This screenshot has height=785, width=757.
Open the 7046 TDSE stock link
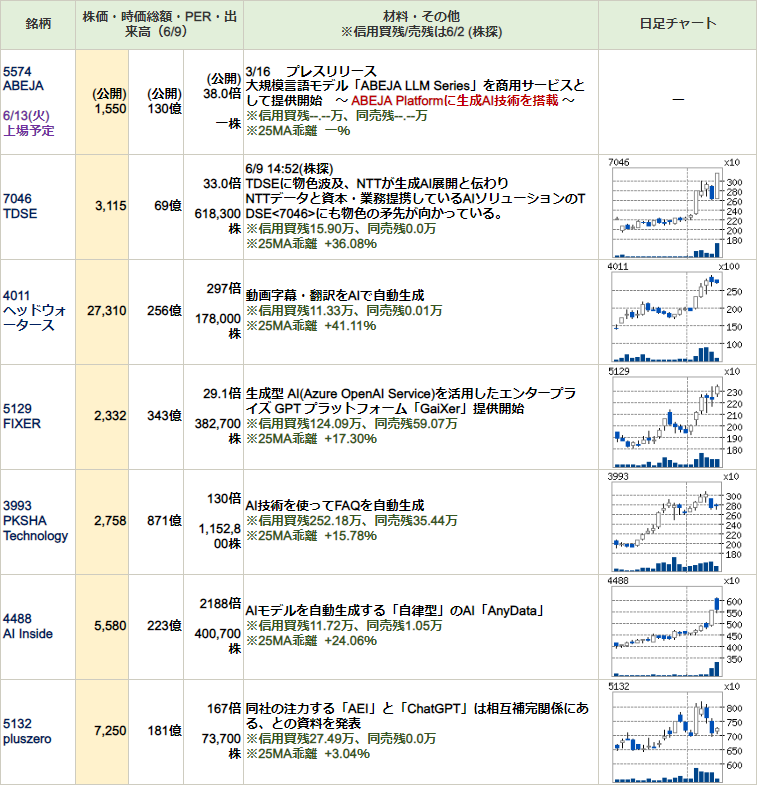click(x=20, y=206)
